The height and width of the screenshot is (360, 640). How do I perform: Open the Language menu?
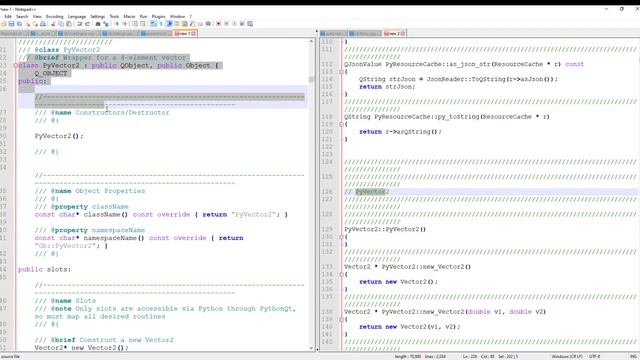77,16
